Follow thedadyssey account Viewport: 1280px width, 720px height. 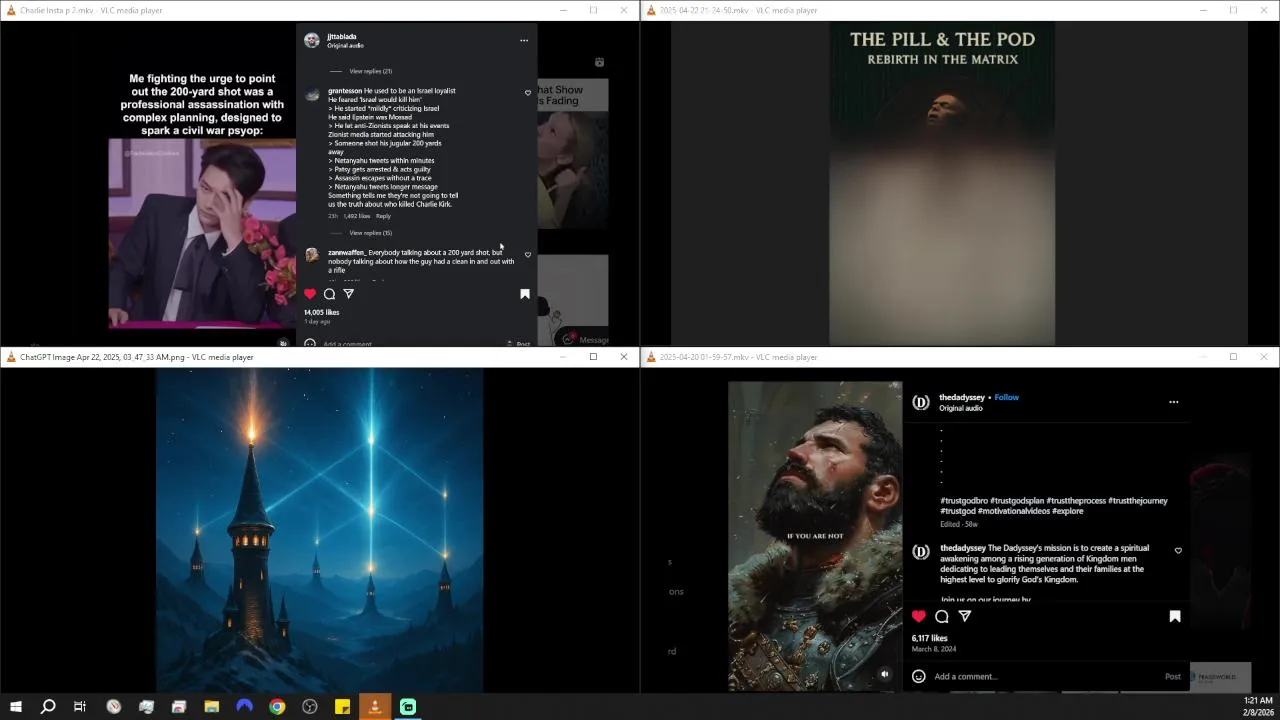tap(1006, 397)
